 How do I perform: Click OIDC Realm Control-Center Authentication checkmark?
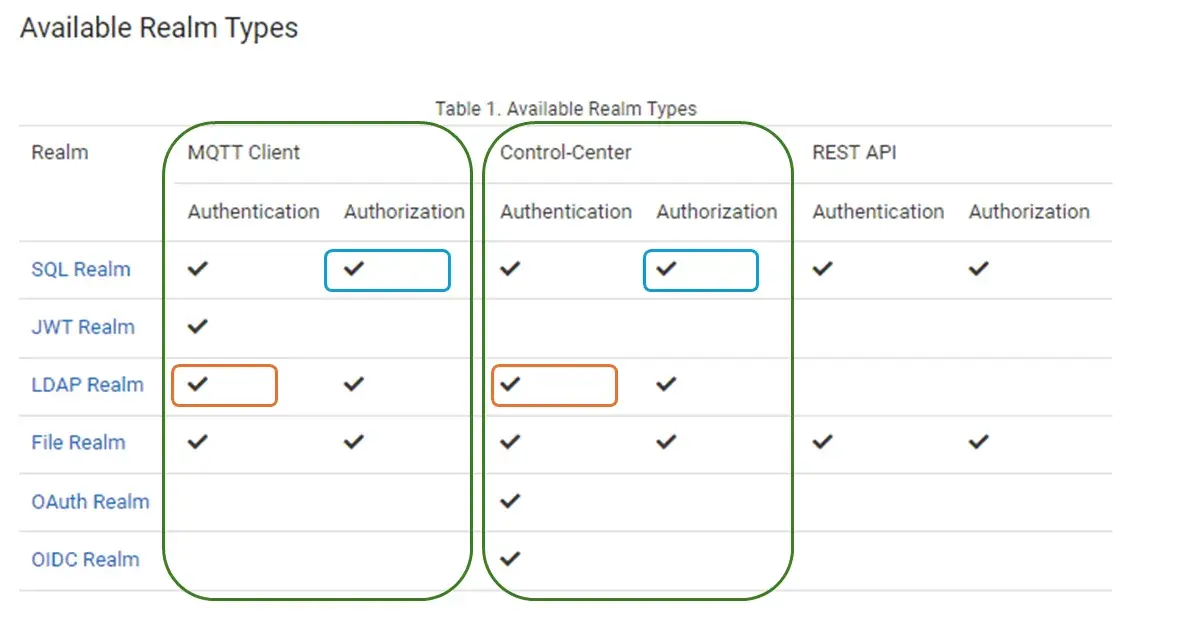[510, 559]
